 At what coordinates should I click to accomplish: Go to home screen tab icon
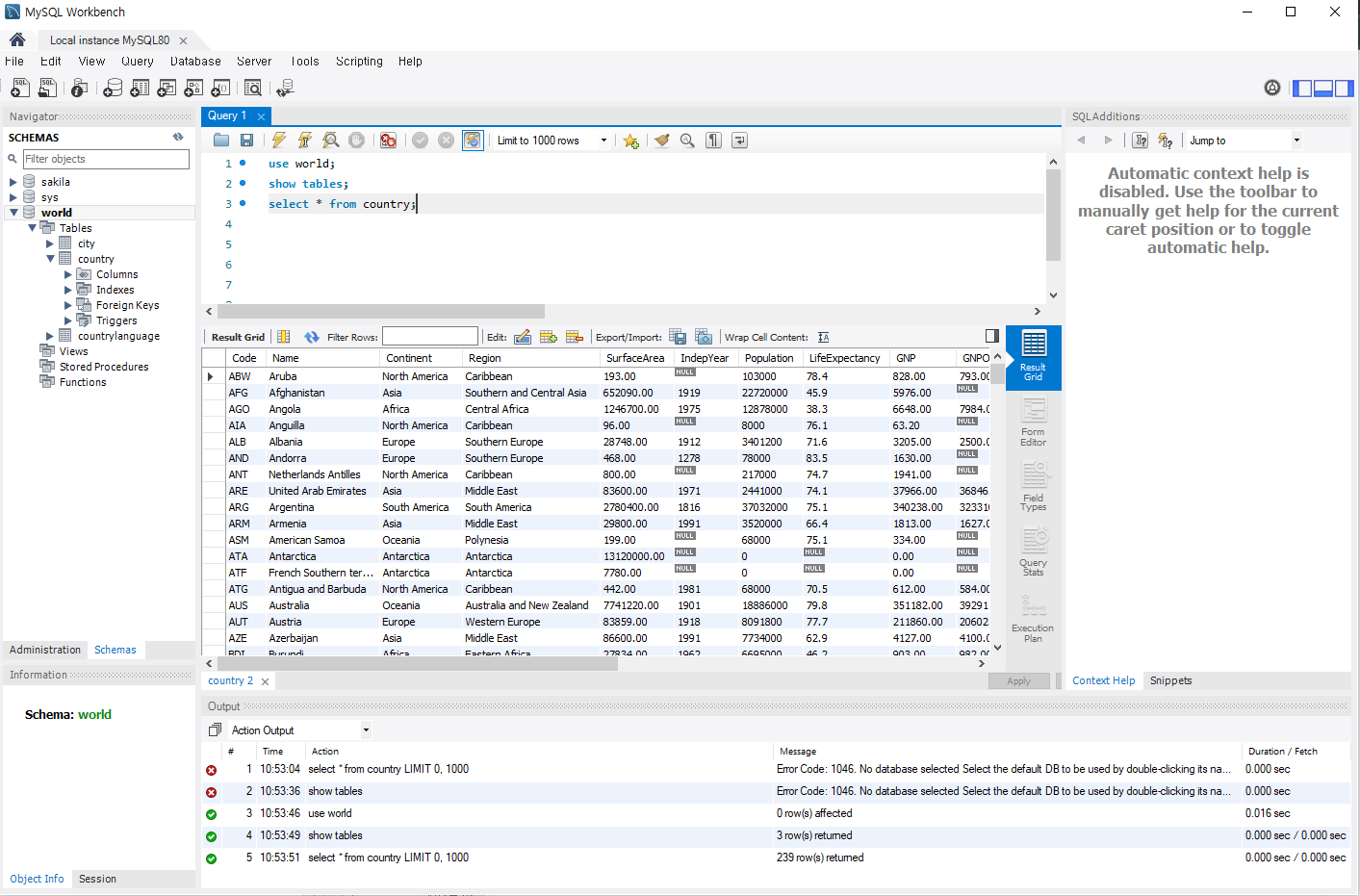(17, 39)
